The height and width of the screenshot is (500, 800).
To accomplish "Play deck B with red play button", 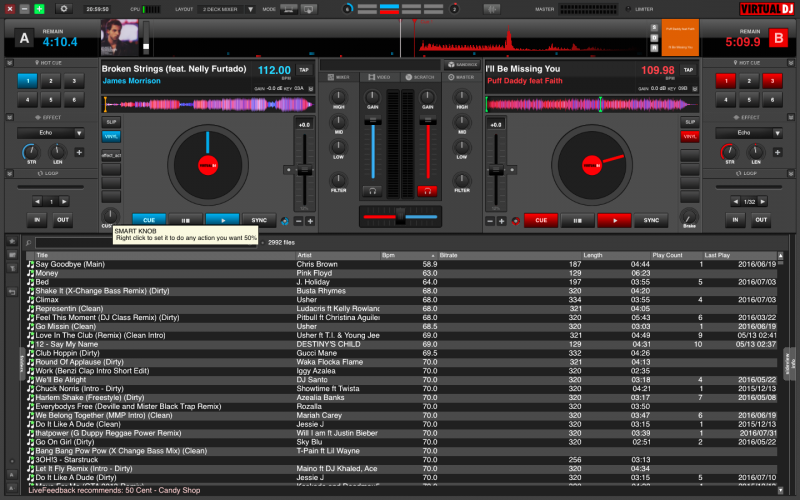I will click(x=614, y=220).
